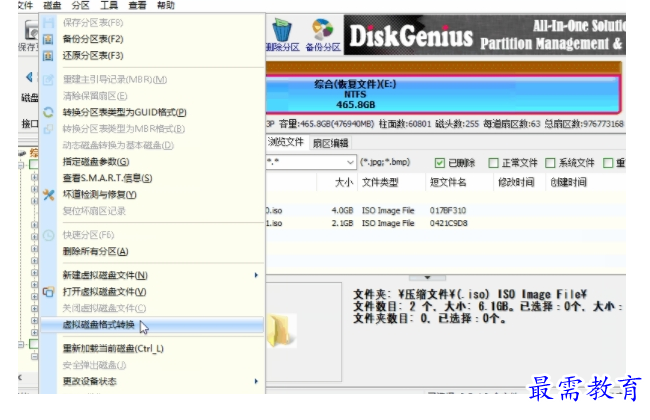Sort by 大小 column header

[x=344, y=182]
